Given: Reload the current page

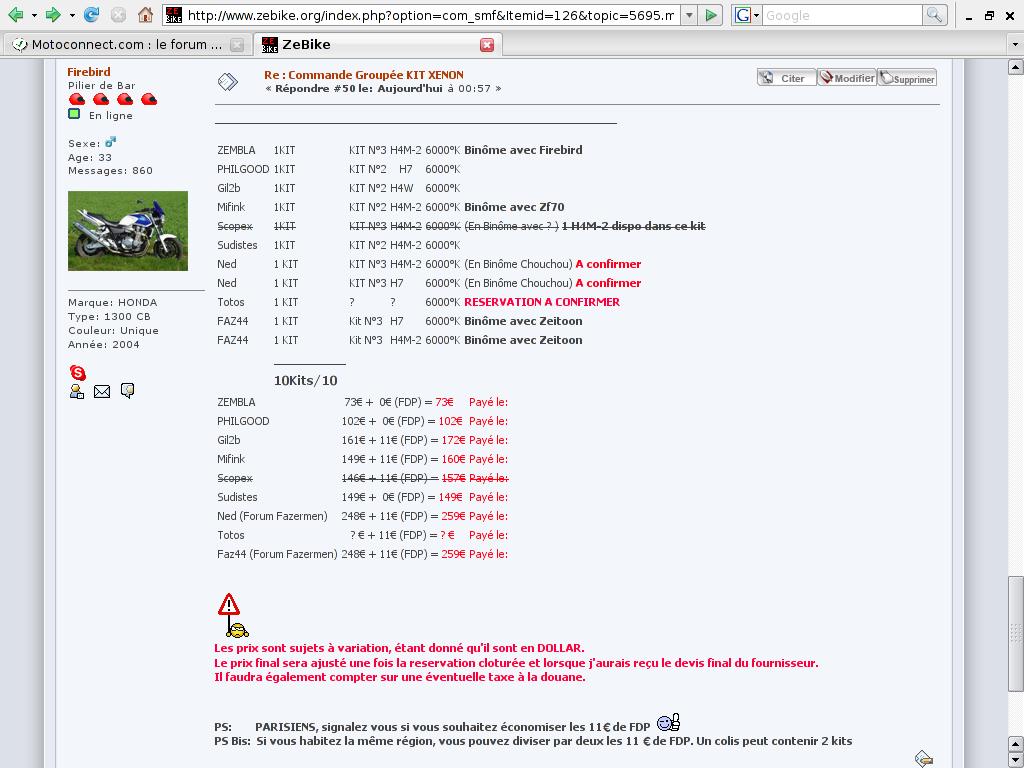Looking at the screenshot, I should 91,15.
